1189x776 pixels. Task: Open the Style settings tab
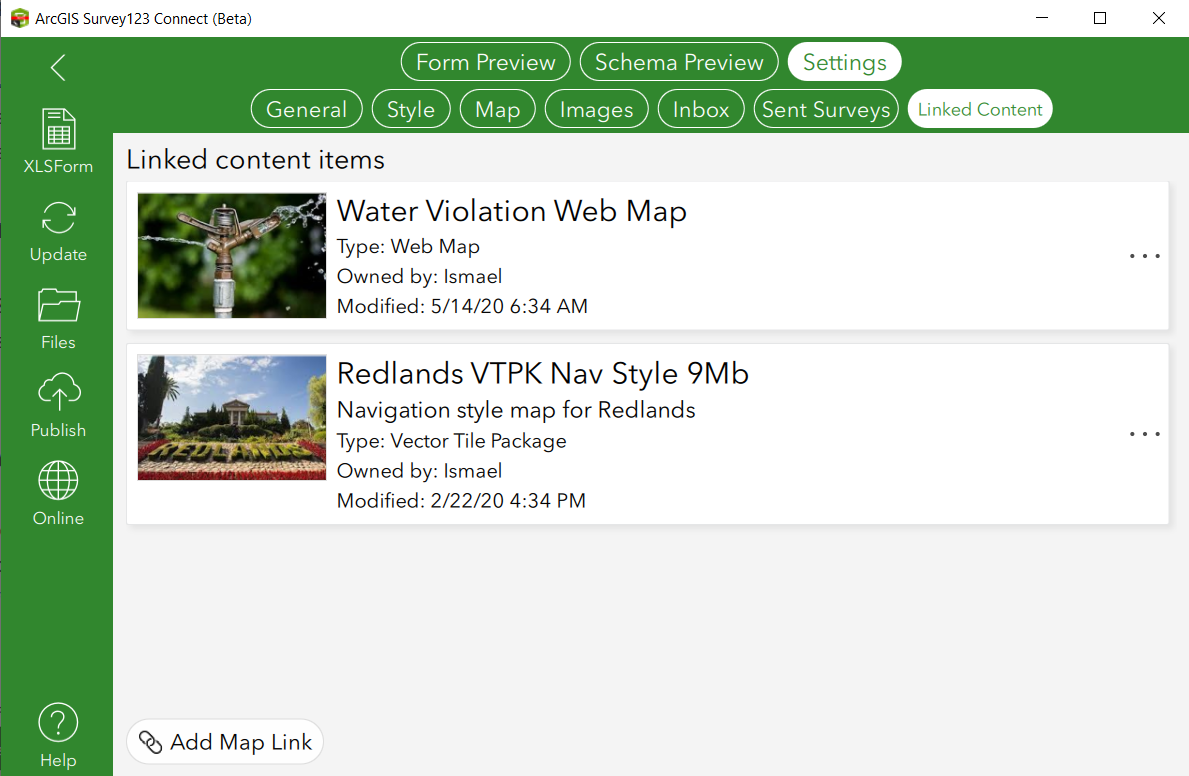(411, 109)
